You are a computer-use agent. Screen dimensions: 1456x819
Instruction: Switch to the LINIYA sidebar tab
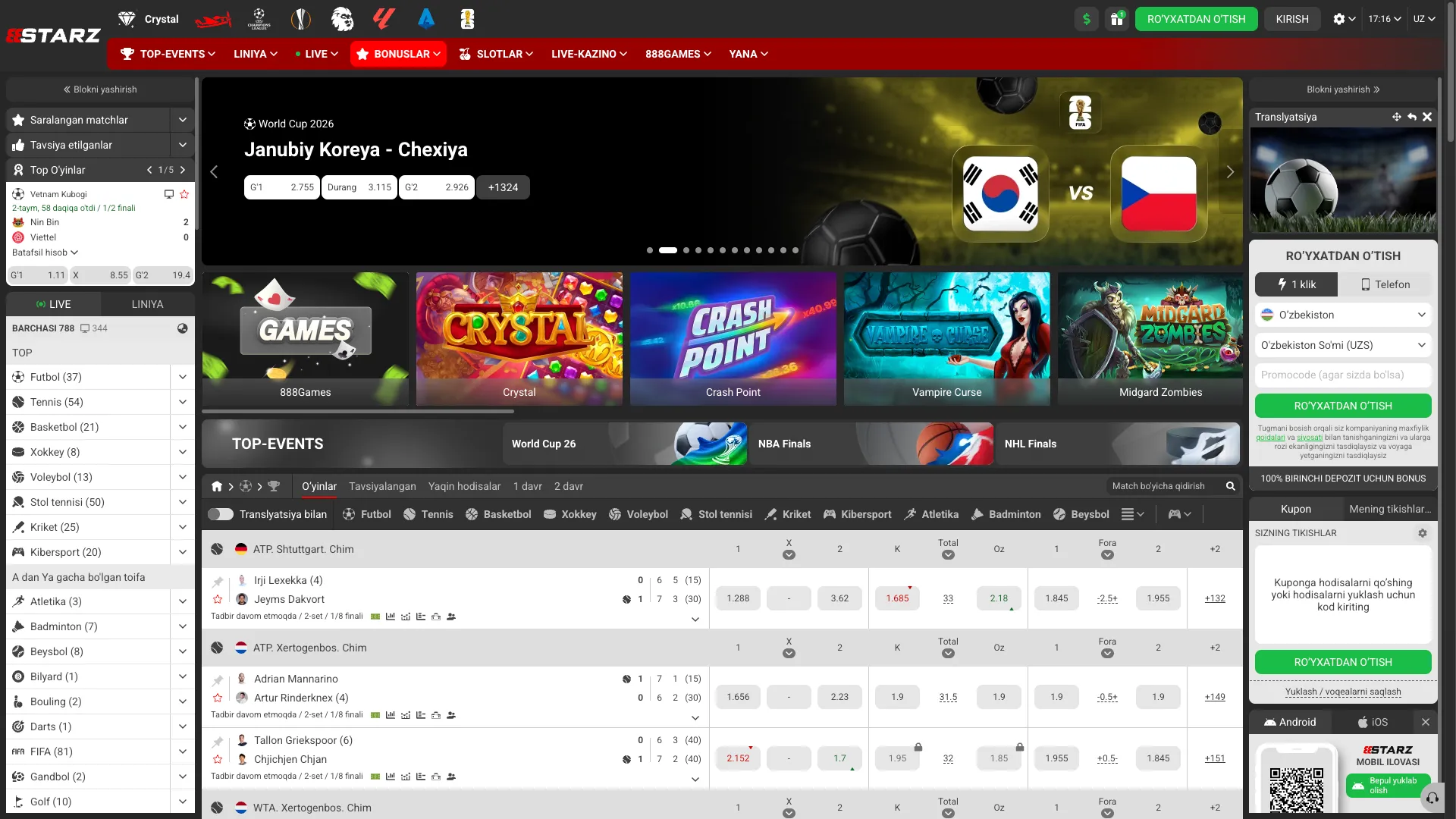pyautogui.click(x=147, y=304)
